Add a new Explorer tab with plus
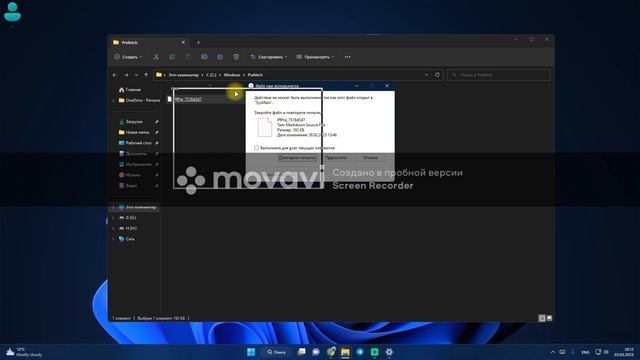The height and width of the screenshot is (360, 640). click(x=198, y=42)
